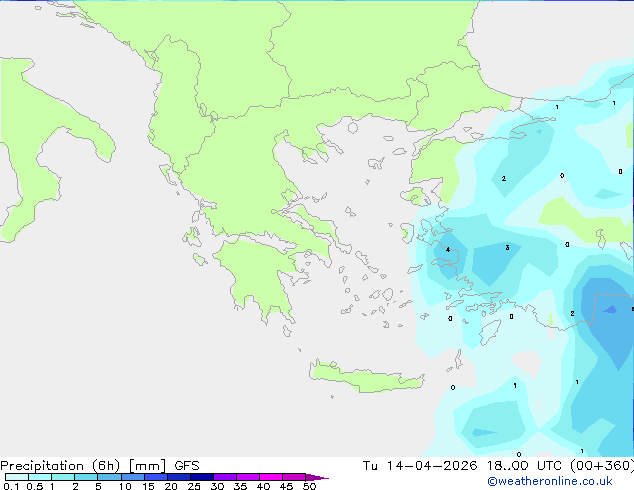The image size is (634, 490).
Task: Click the 45–50 mm legend swatch
Action: click(x=294, y=477)
